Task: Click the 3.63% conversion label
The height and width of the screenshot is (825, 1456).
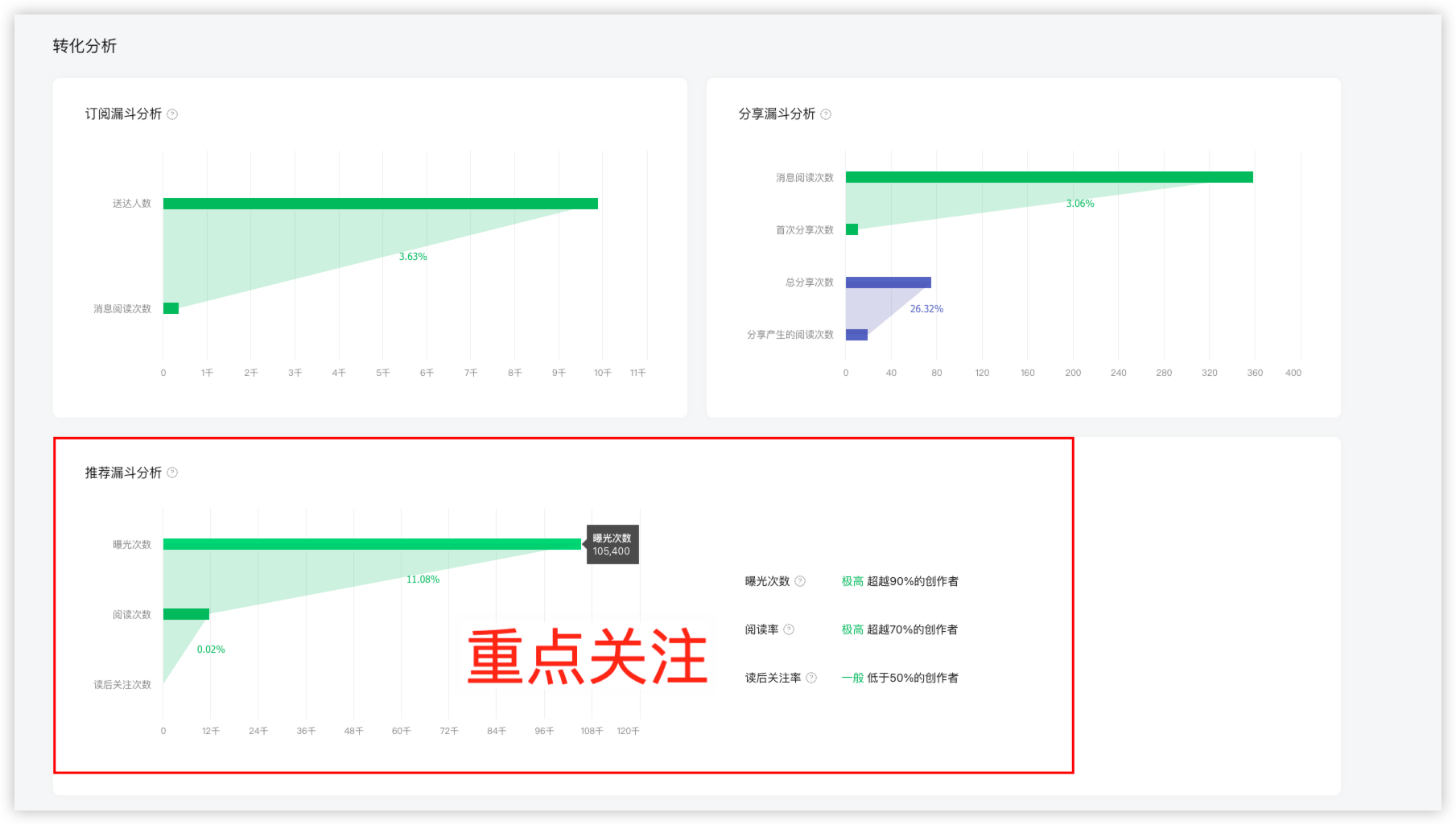Action: click(x=413, y=257)
